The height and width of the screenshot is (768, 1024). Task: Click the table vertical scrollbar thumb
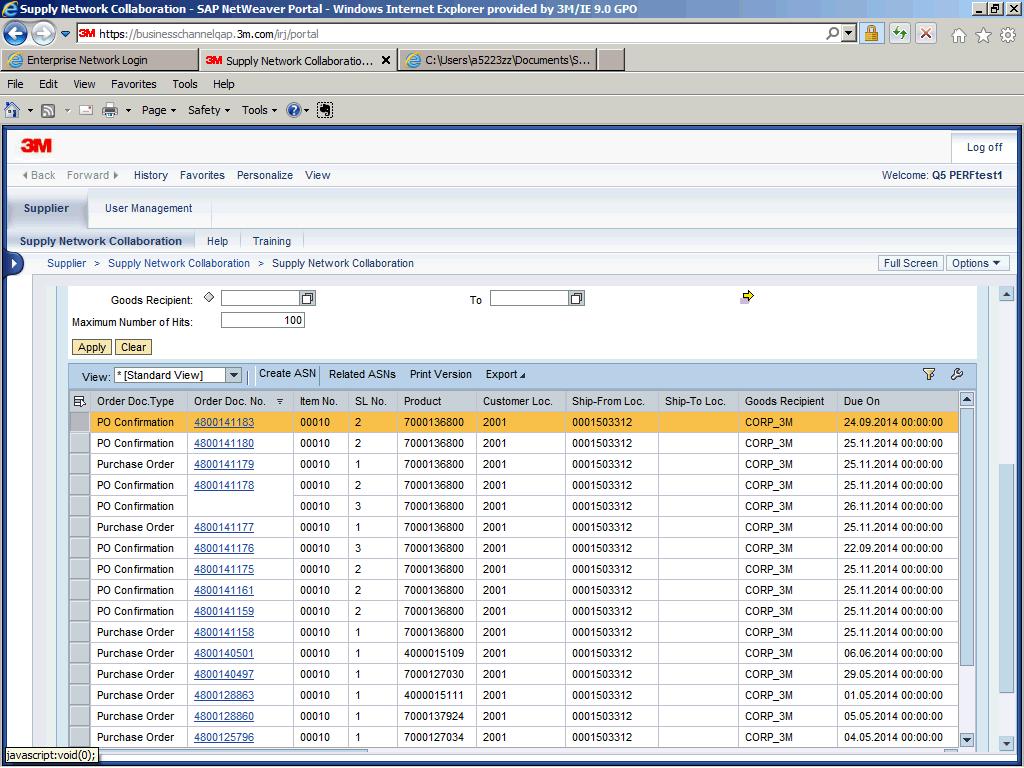pyautogui.click(x=967, y=537)
